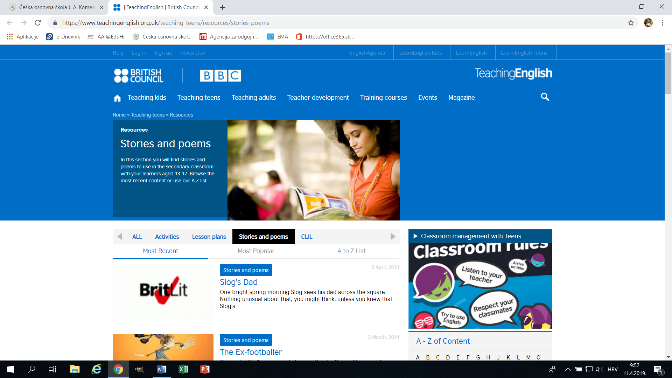
Task: Bookmark this page with the star icon
Action: [630, 23]
